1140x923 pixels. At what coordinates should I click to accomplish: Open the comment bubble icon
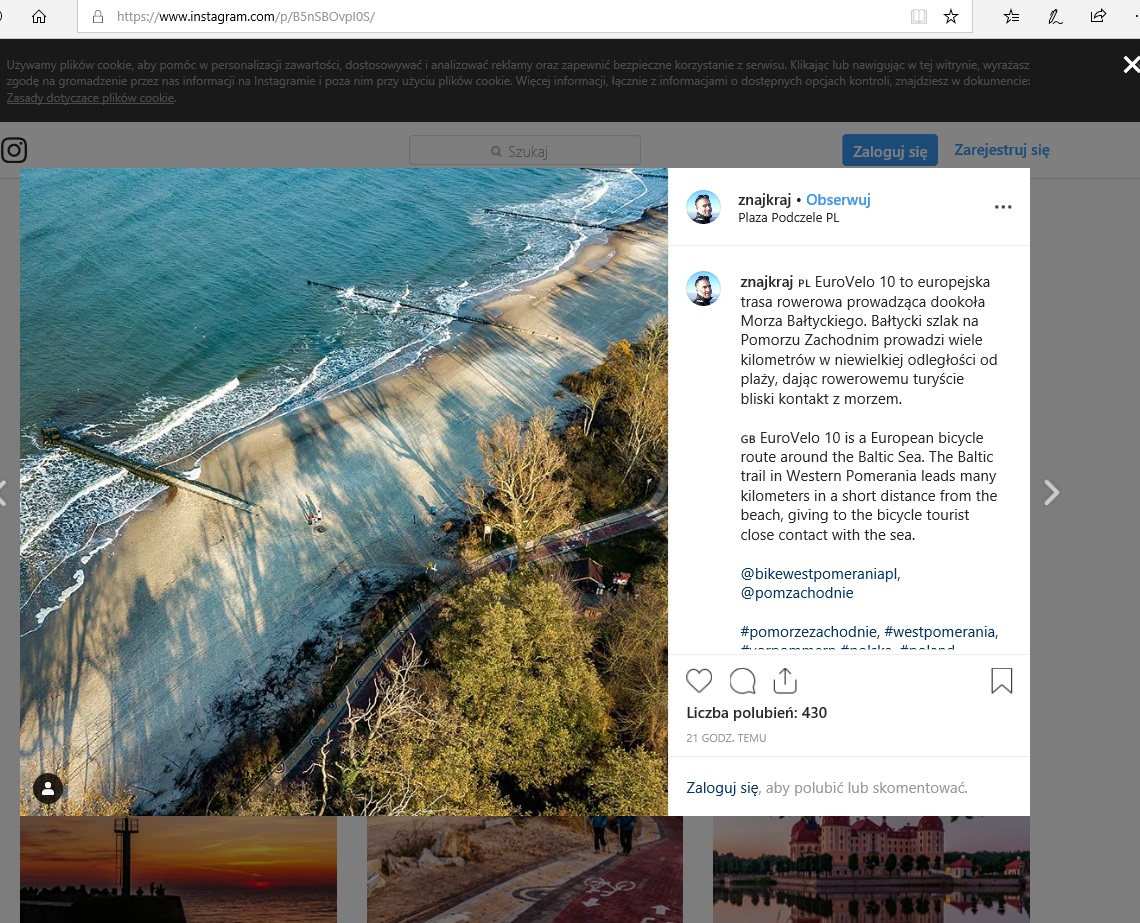click(x=742, y=681)
